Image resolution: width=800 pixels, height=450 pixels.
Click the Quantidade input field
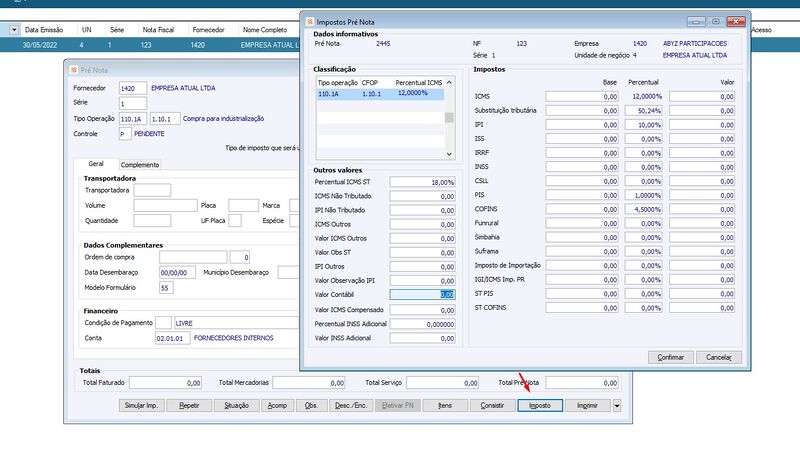click(152, 221)
